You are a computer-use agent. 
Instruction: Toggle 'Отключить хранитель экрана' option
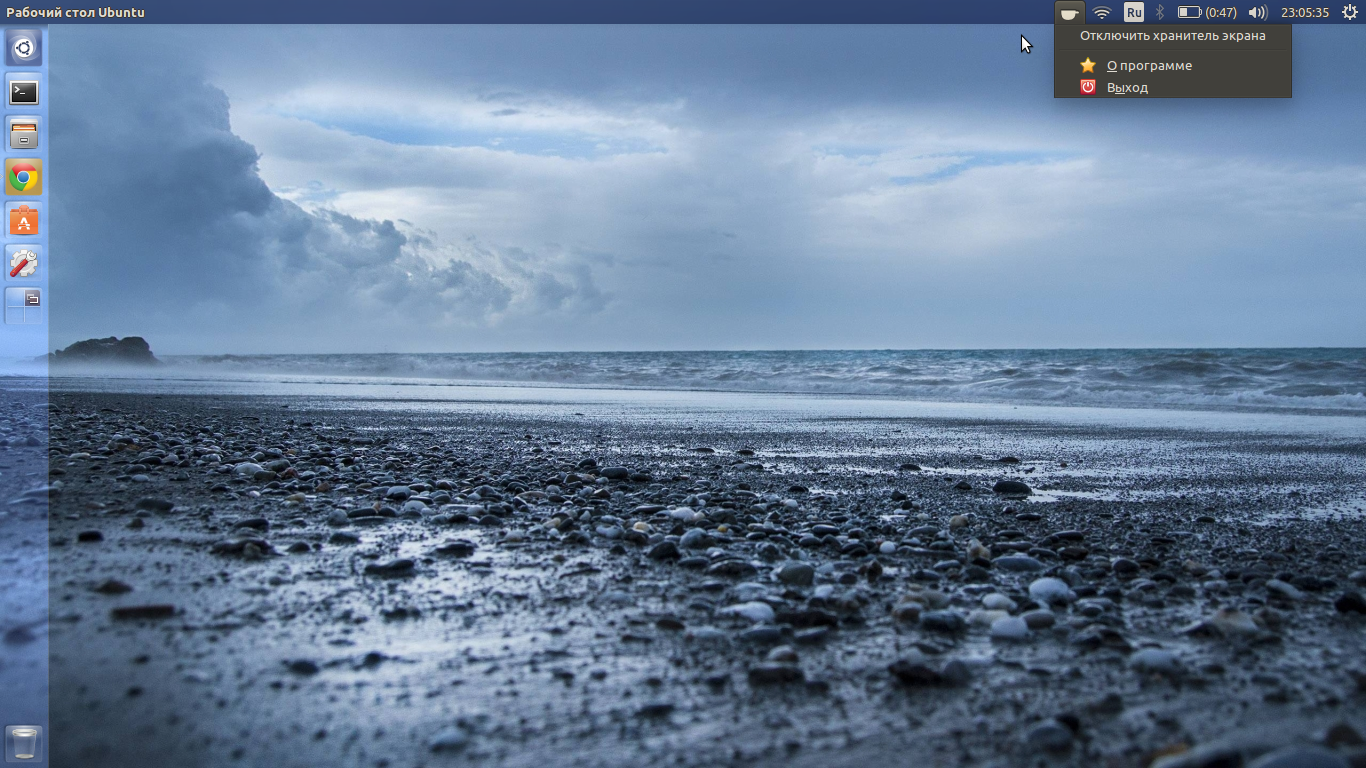1172,36
